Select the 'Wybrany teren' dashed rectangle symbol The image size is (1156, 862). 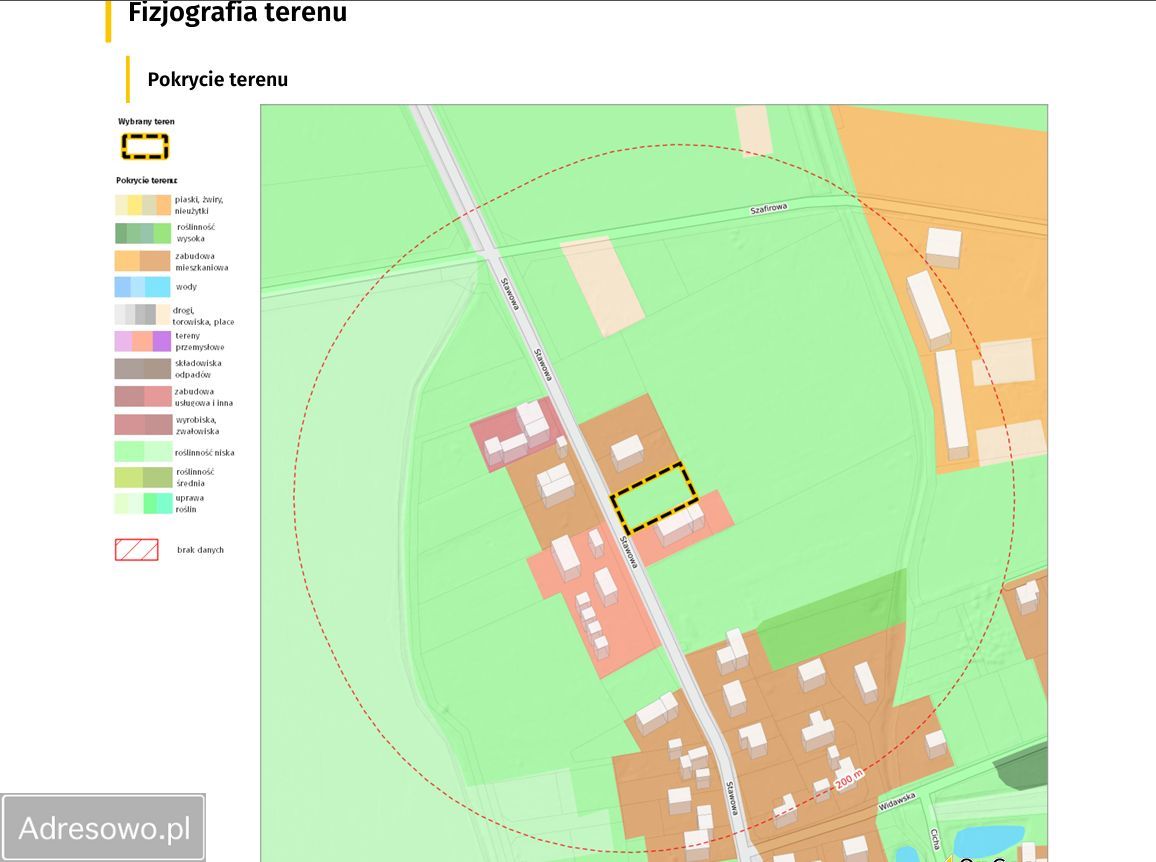[x=145, y=145]
